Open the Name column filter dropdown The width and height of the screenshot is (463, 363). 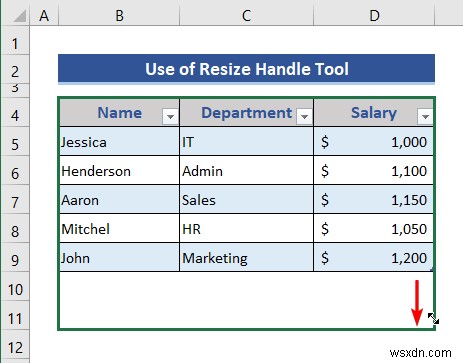point(170,117)
